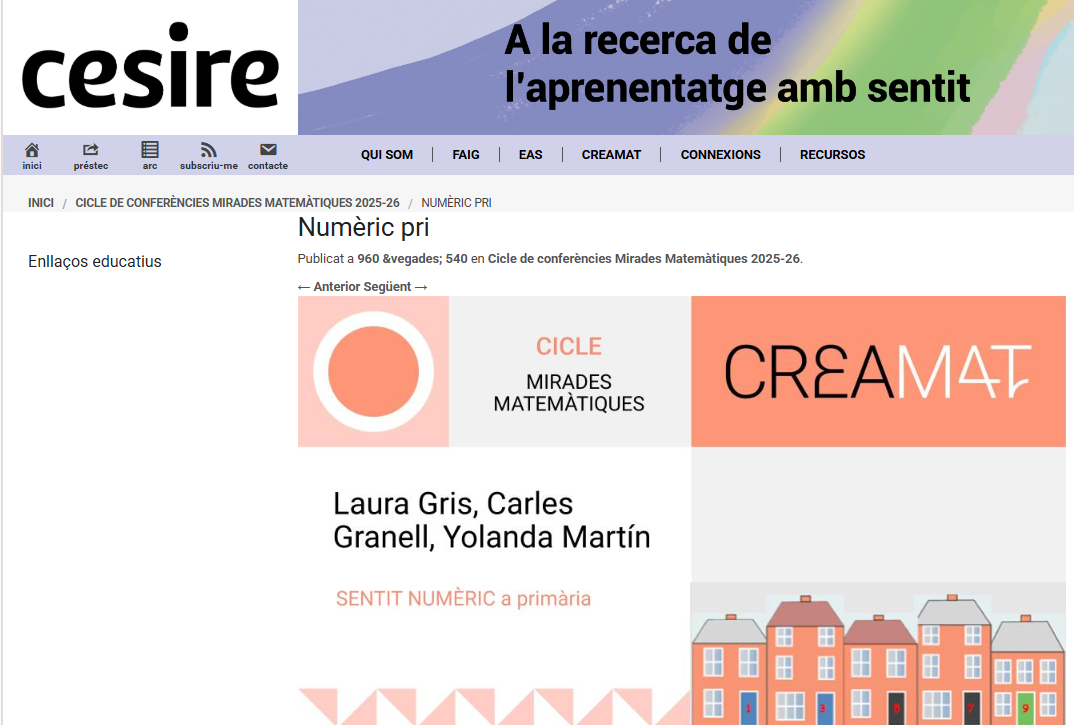Click the inici home icon
1074x725 pixels.
[32, 150]
